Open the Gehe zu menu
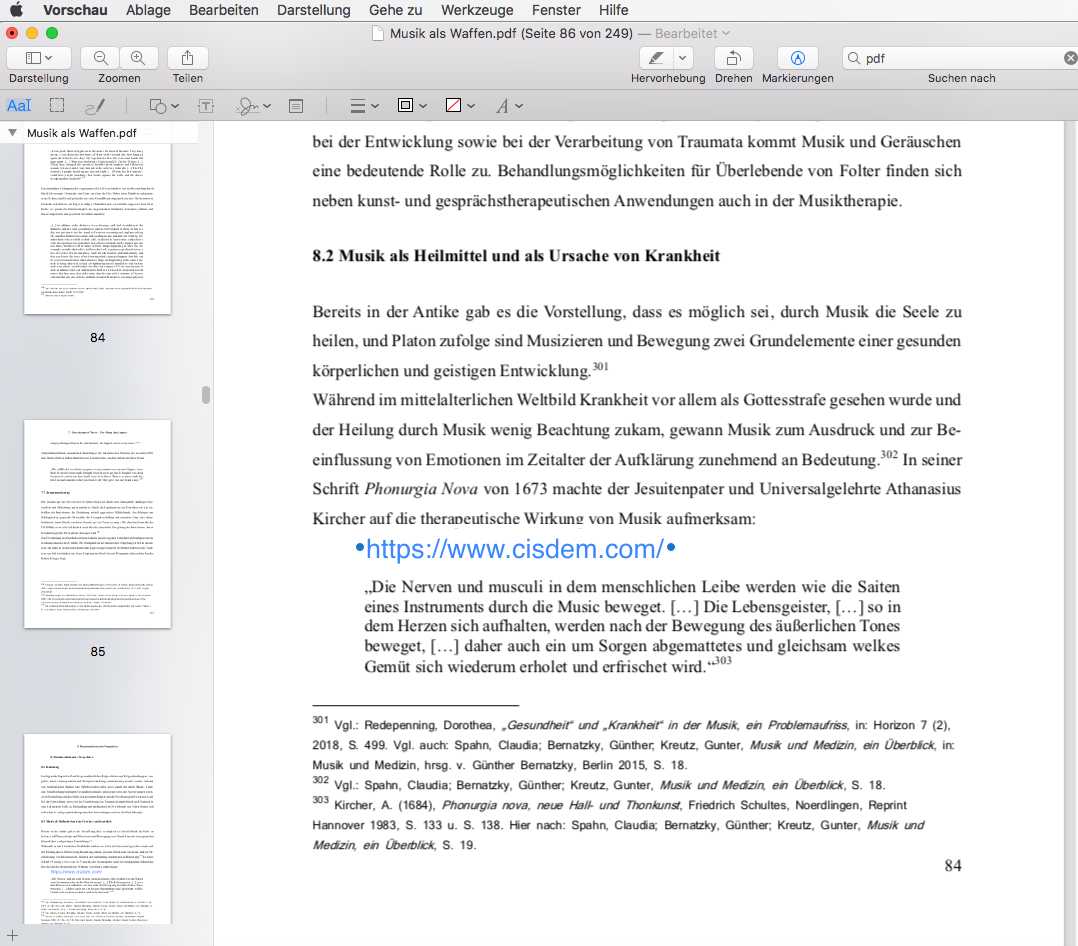The width and height of the screenshot is (1078, 946). pos(395,10)
